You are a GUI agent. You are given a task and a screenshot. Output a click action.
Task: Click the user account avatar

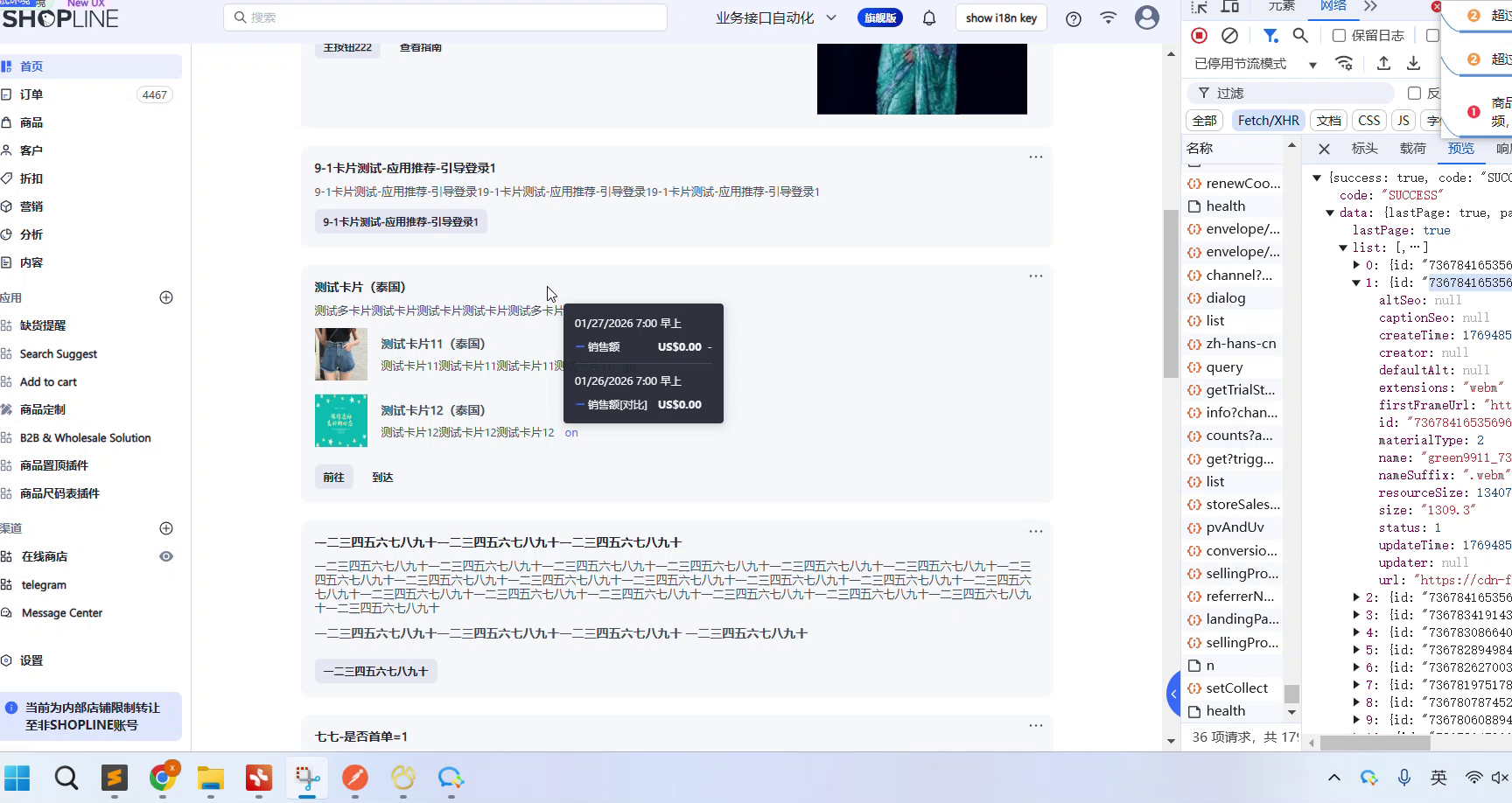(x=1146, y=17)
